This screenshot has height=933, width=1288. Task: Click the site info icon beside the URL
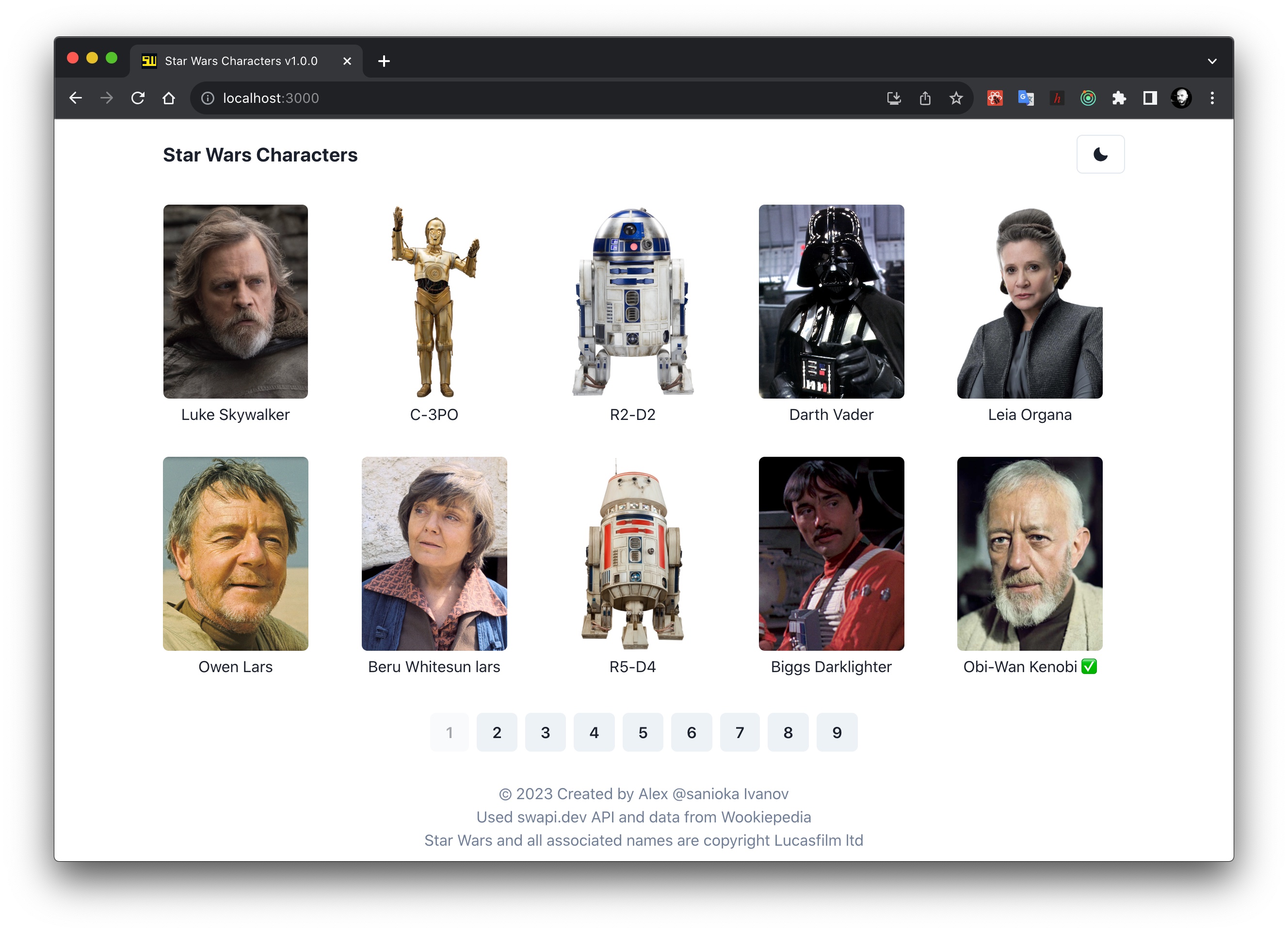point(208,98)
